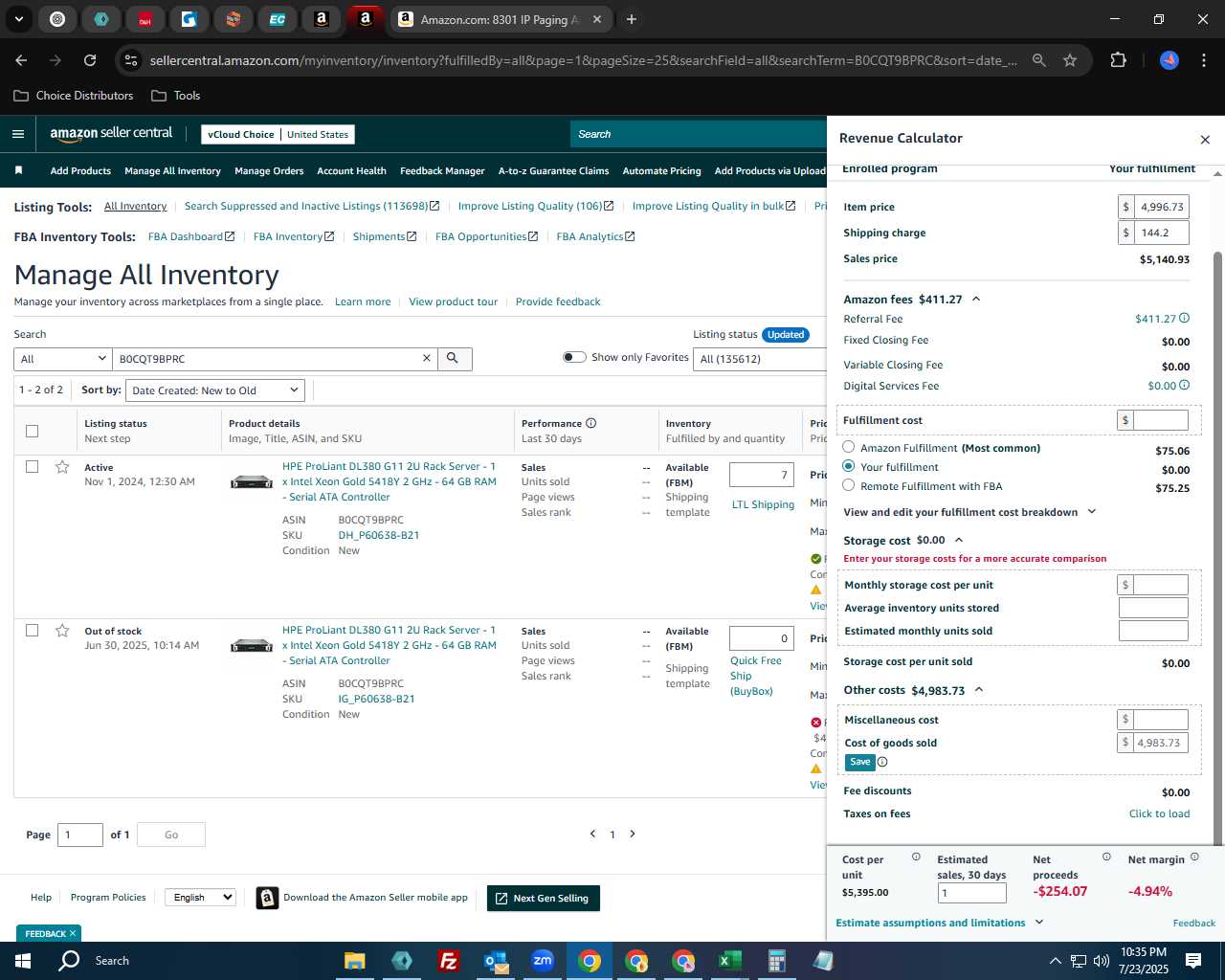This screenshot has width=1225, height=980.
Task: Close the Revenue Calculator panel
Action: (1205, 140)
